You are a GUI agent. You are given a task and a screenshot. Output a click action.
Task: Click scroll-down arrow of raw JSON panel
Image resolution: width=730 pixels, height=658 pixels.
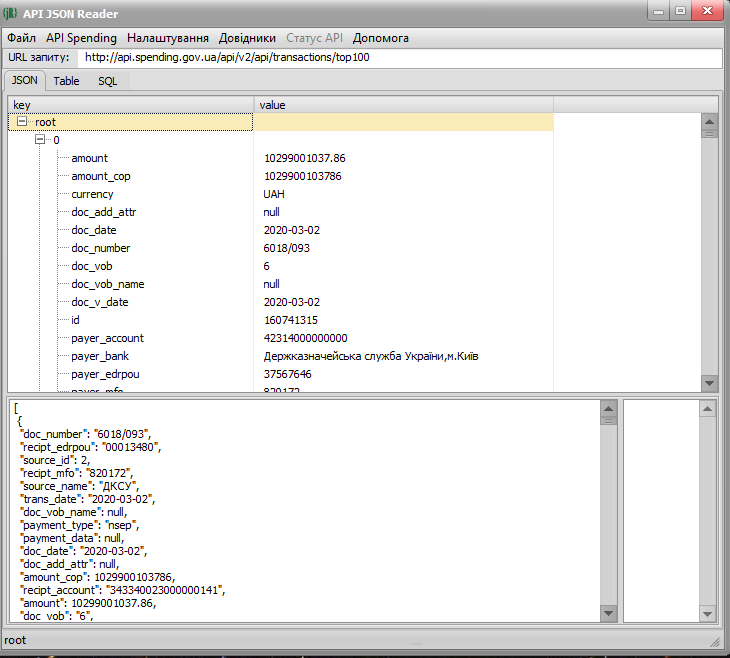click(x=608, y=613)
